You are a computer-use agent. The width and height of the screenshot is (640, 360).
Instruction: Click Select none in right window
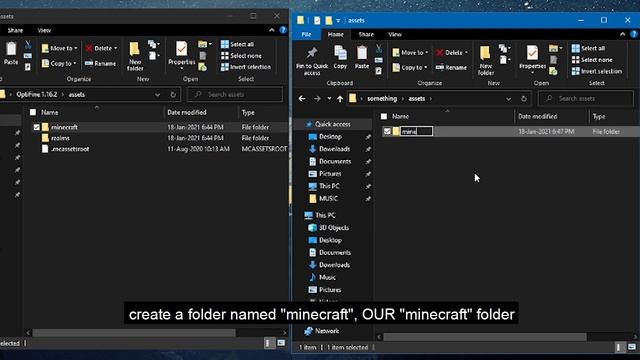click(x=592, y=60)
